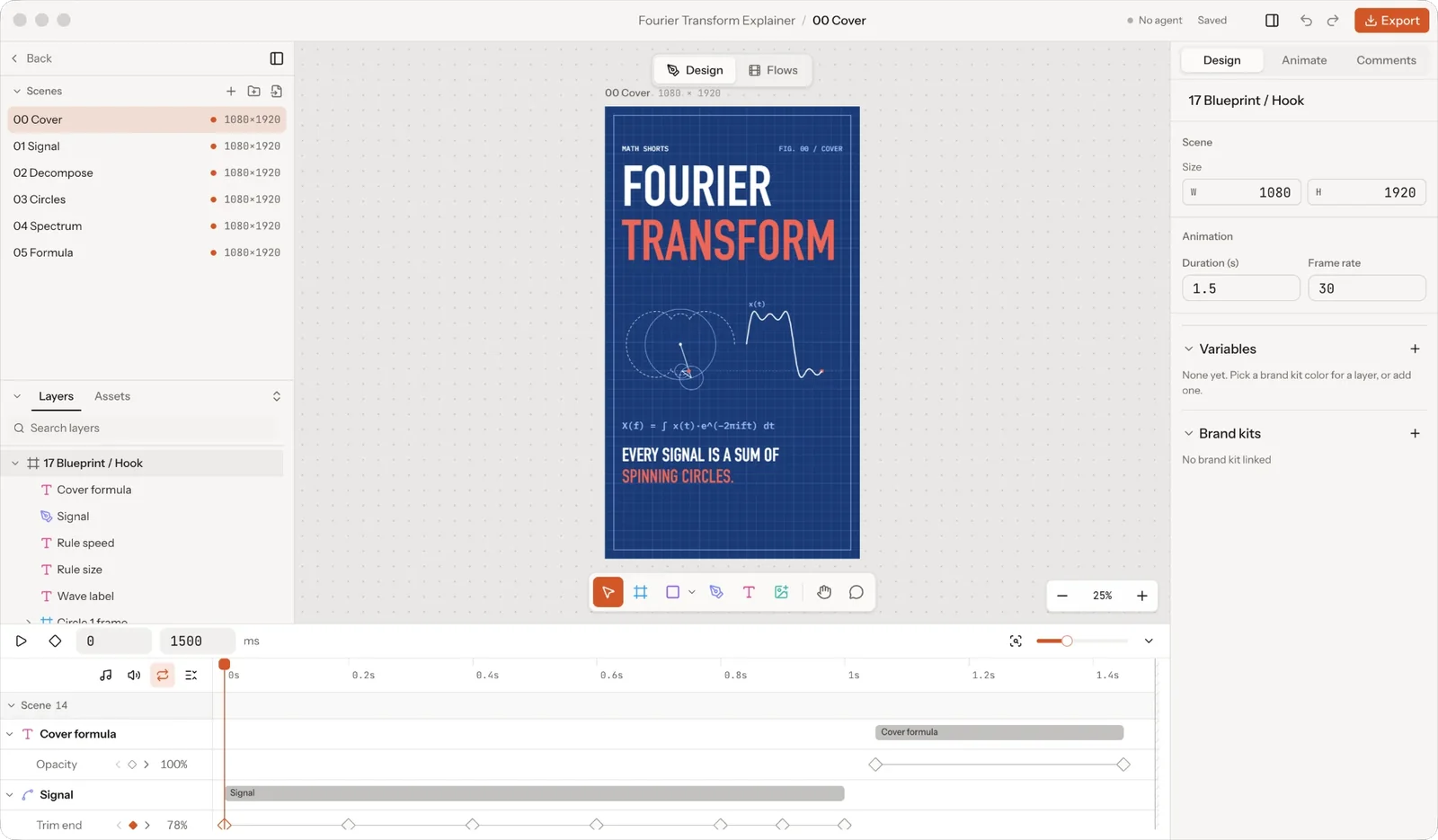Fit timeline to view icon
The height and width of the screenshot is (840, 1438).
click(1016, 641)
